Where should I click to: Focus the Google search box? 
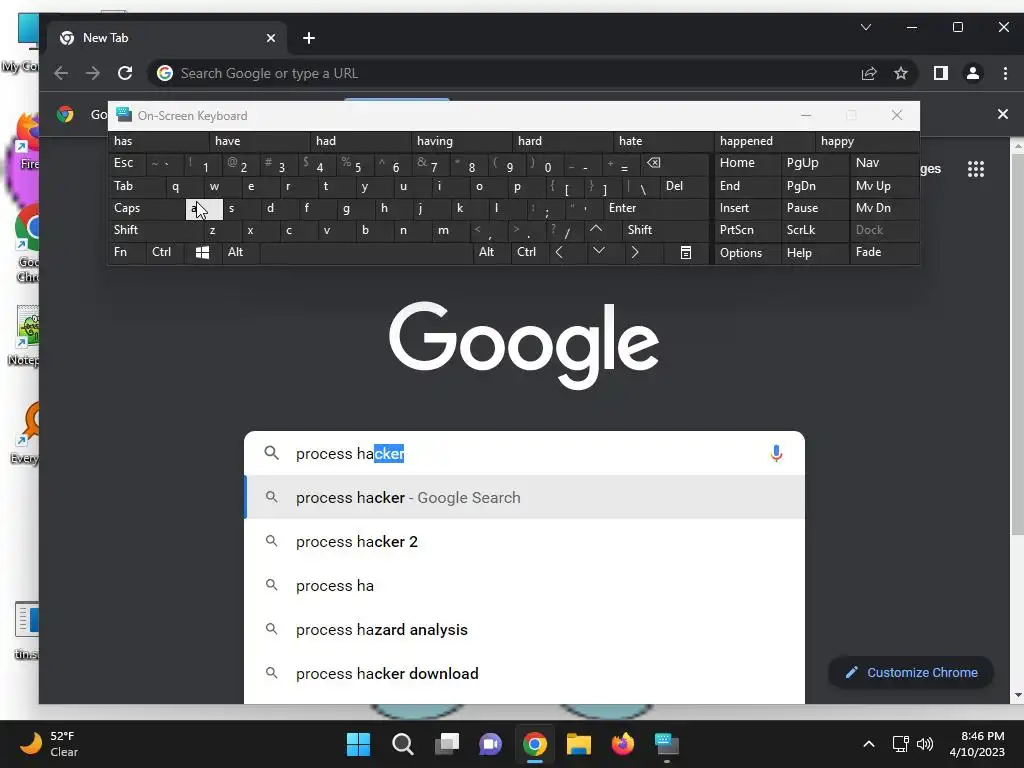coord(524,453)
